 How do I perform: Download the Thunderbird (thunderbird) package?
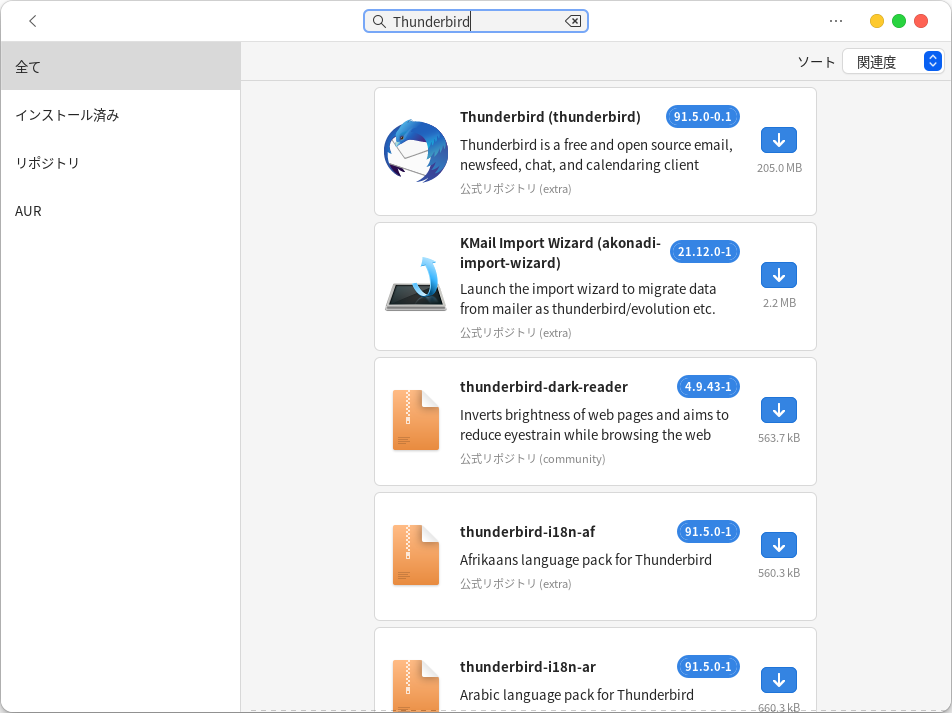[778, 140]
